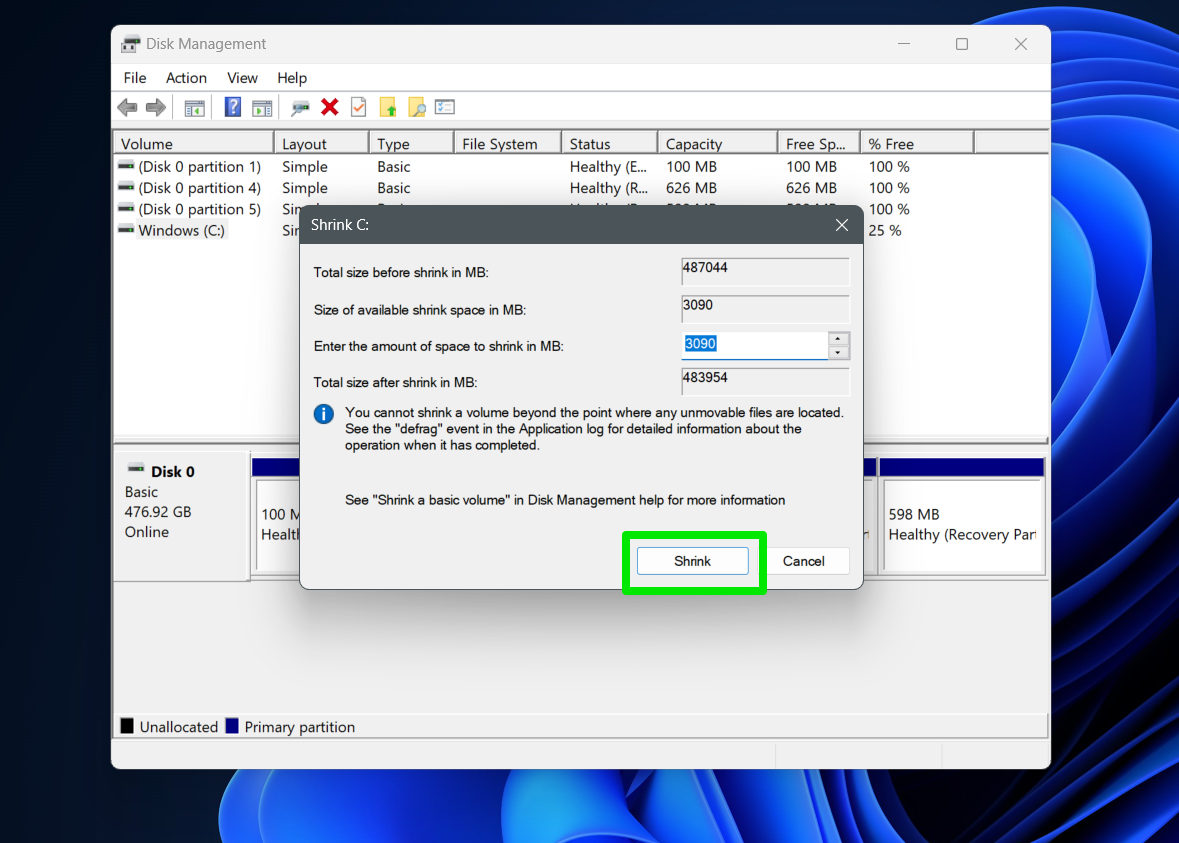Sort by Type column header
This screenshot has height=843, width=1179.
pos(411,143)
